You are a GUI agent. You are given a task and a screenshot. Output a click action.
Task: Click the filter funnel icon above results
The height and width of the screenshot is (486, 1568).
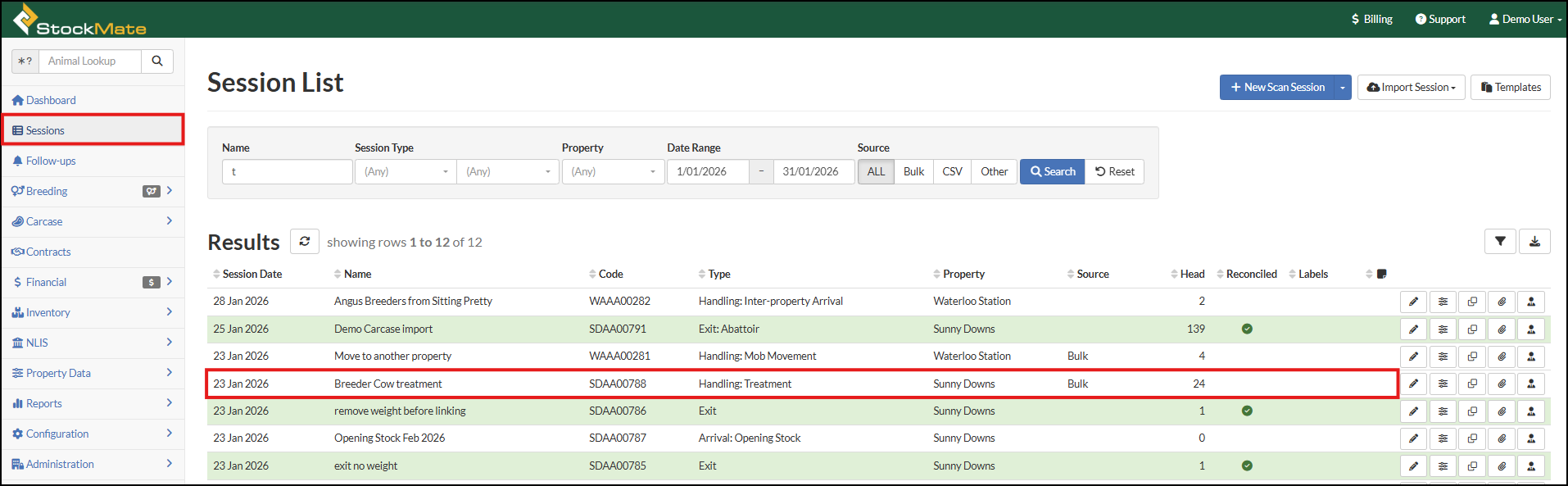pyautogui.click(x=1500, y=242)
